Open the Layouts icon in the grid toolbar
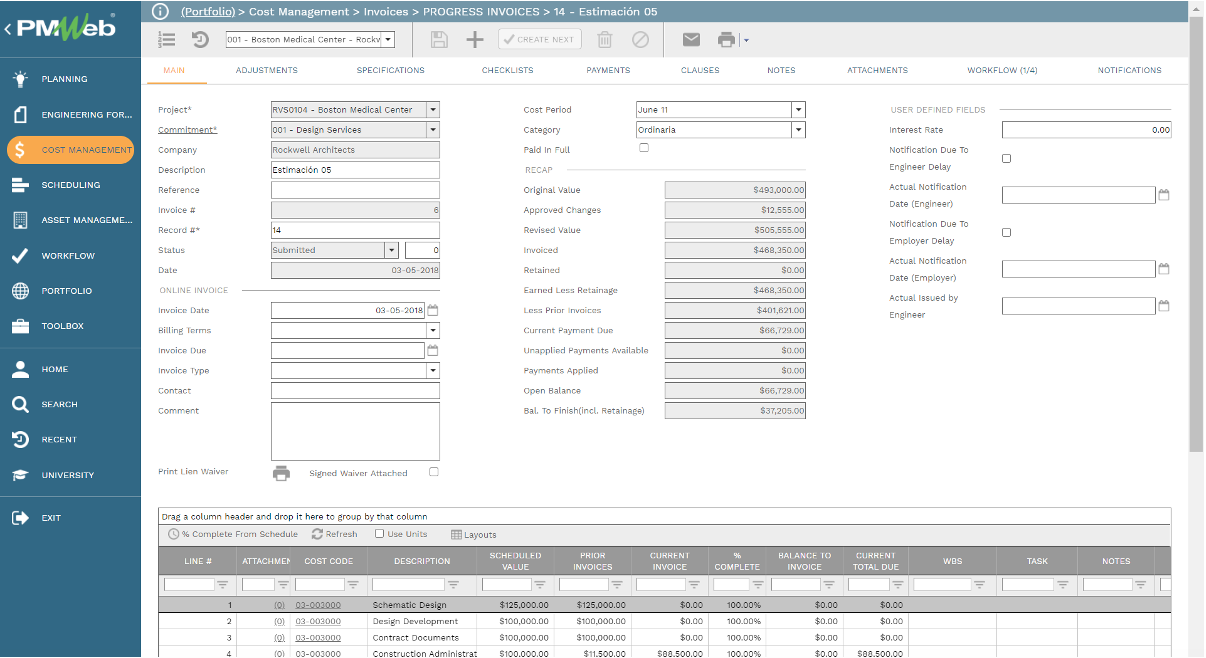 [456, 534]
